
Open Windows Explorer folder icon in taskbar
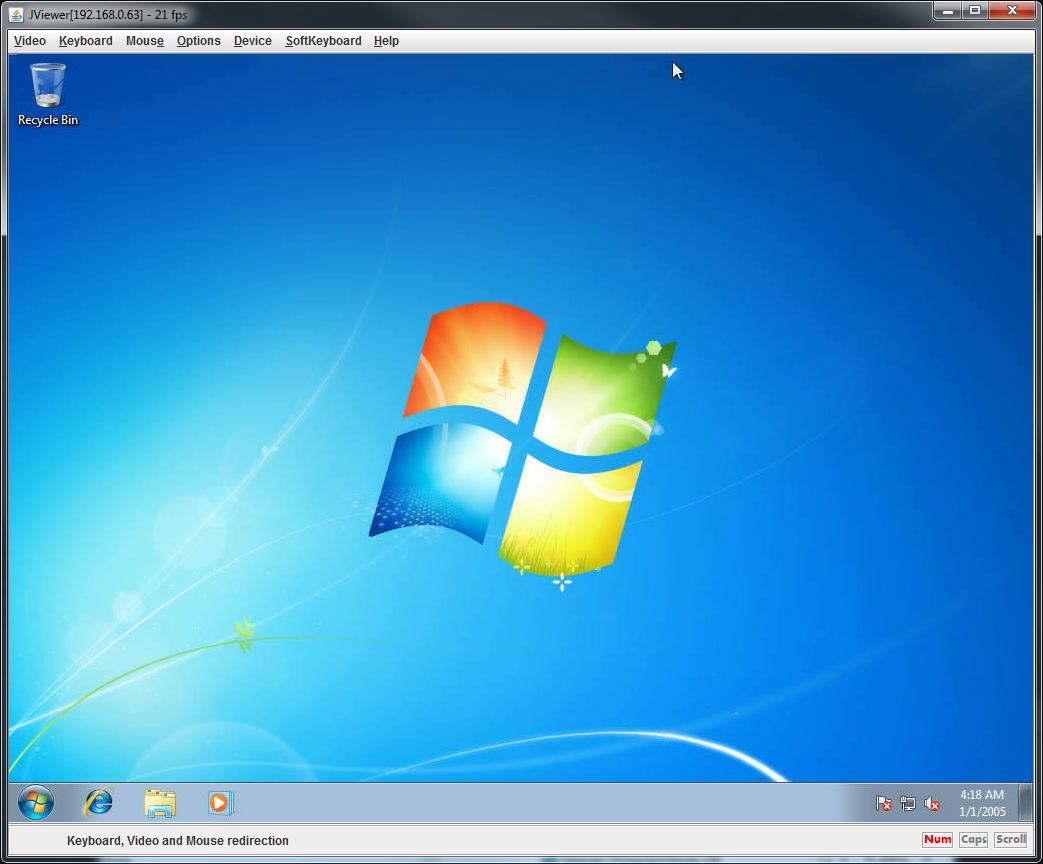click(x=159, y=802)
